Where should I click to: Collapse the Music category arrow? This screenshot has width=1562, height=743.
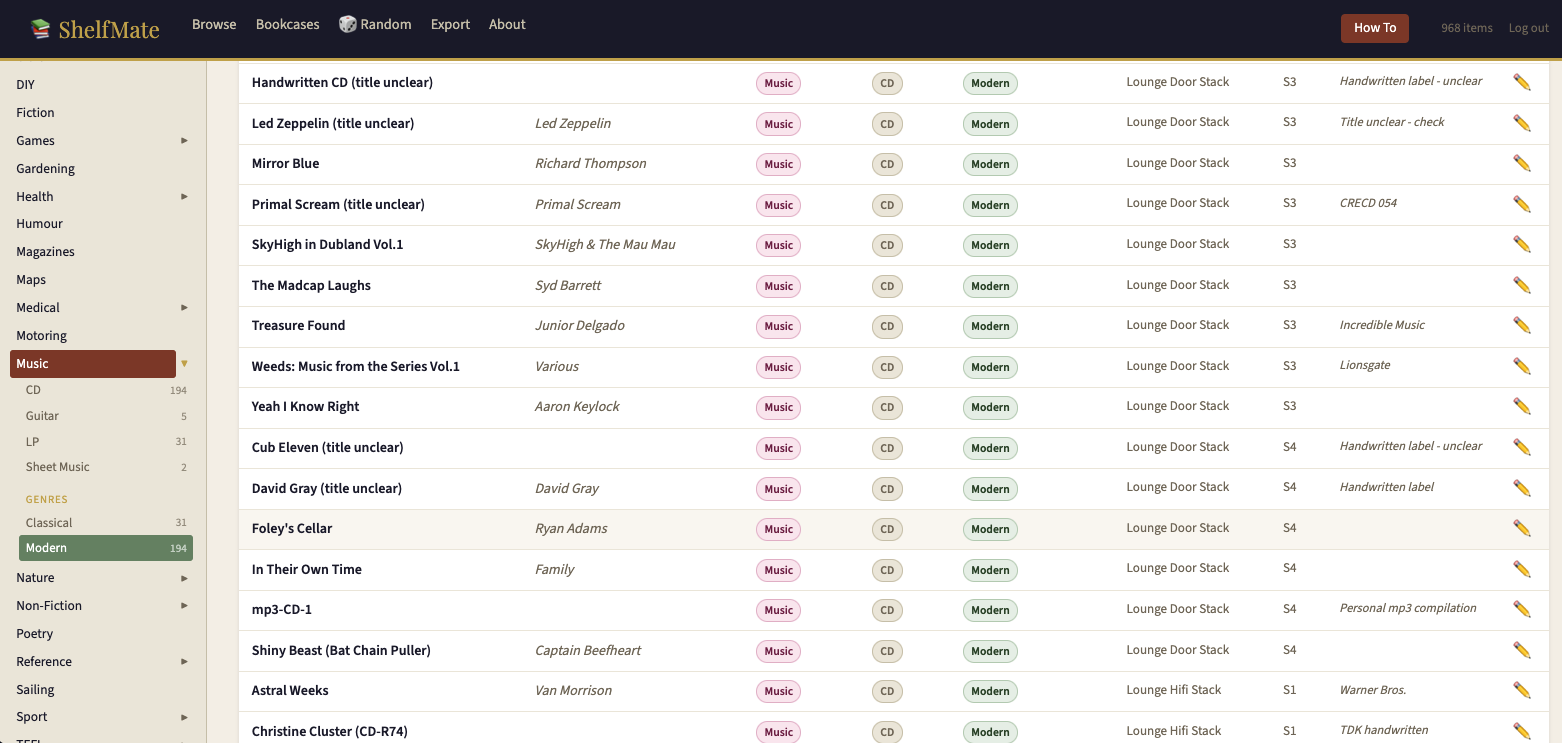(184, 364)
